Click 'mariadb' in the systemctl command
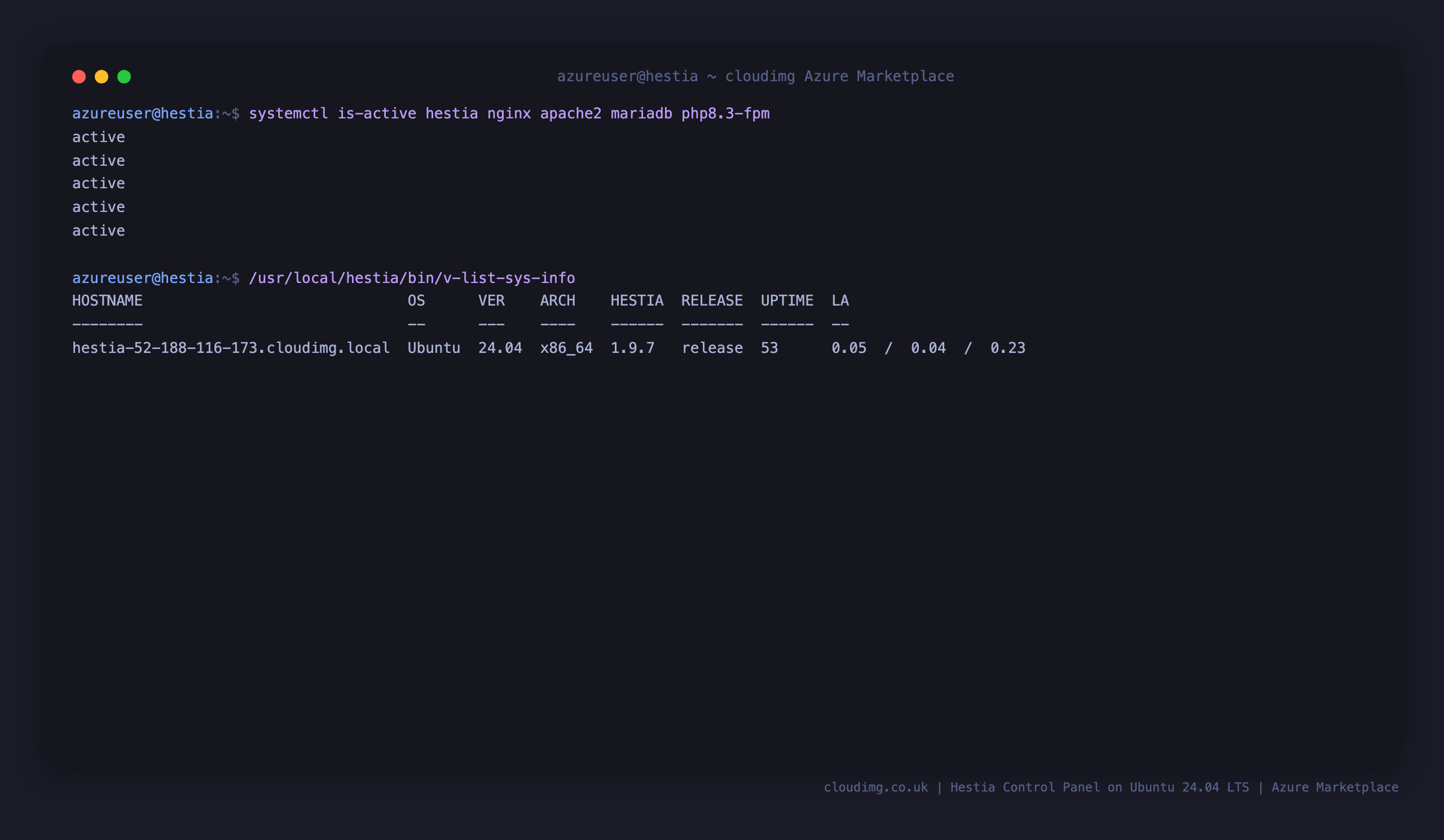The width and height of the screenshot is (1444, 840). (x=641, y=113)
